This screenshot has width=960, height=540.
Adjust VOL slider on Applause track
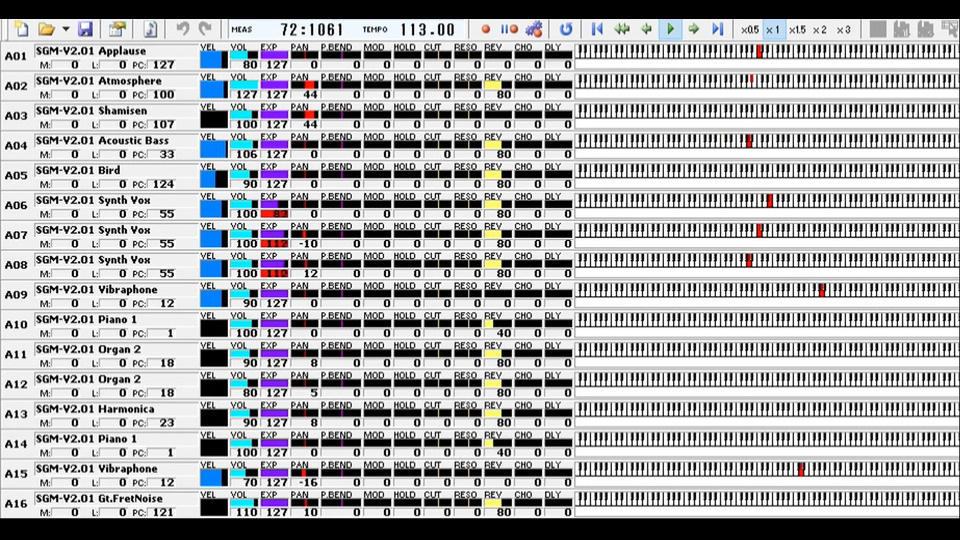pos(244,55)
